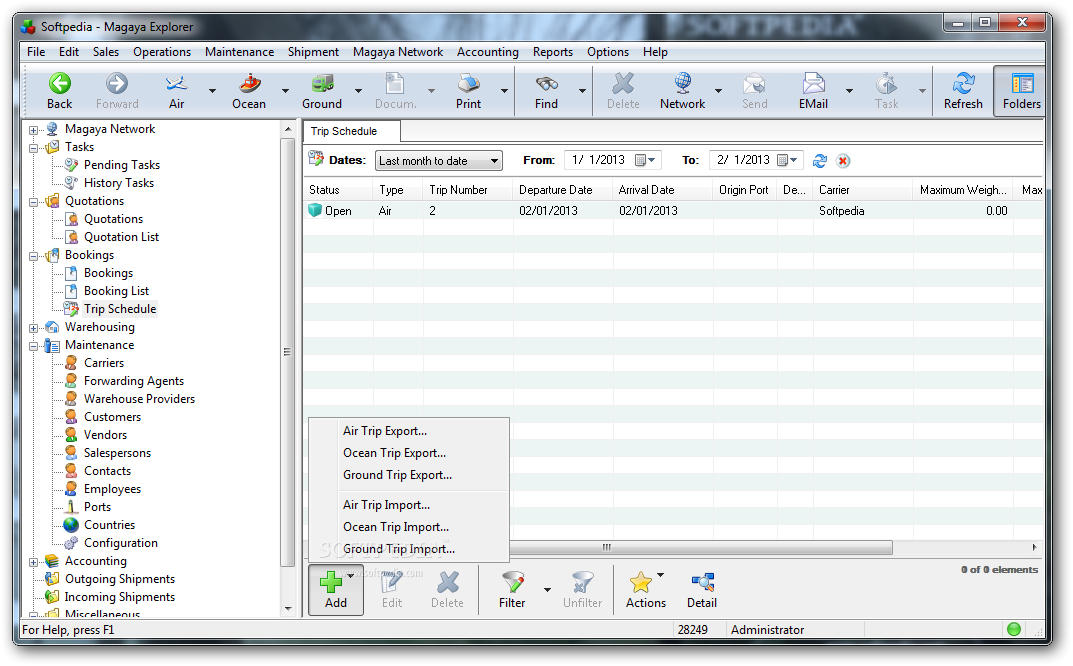Click the Filter funnel icon
The height and width of the screenshot is (666, 1073).
(x=512, y=590)
